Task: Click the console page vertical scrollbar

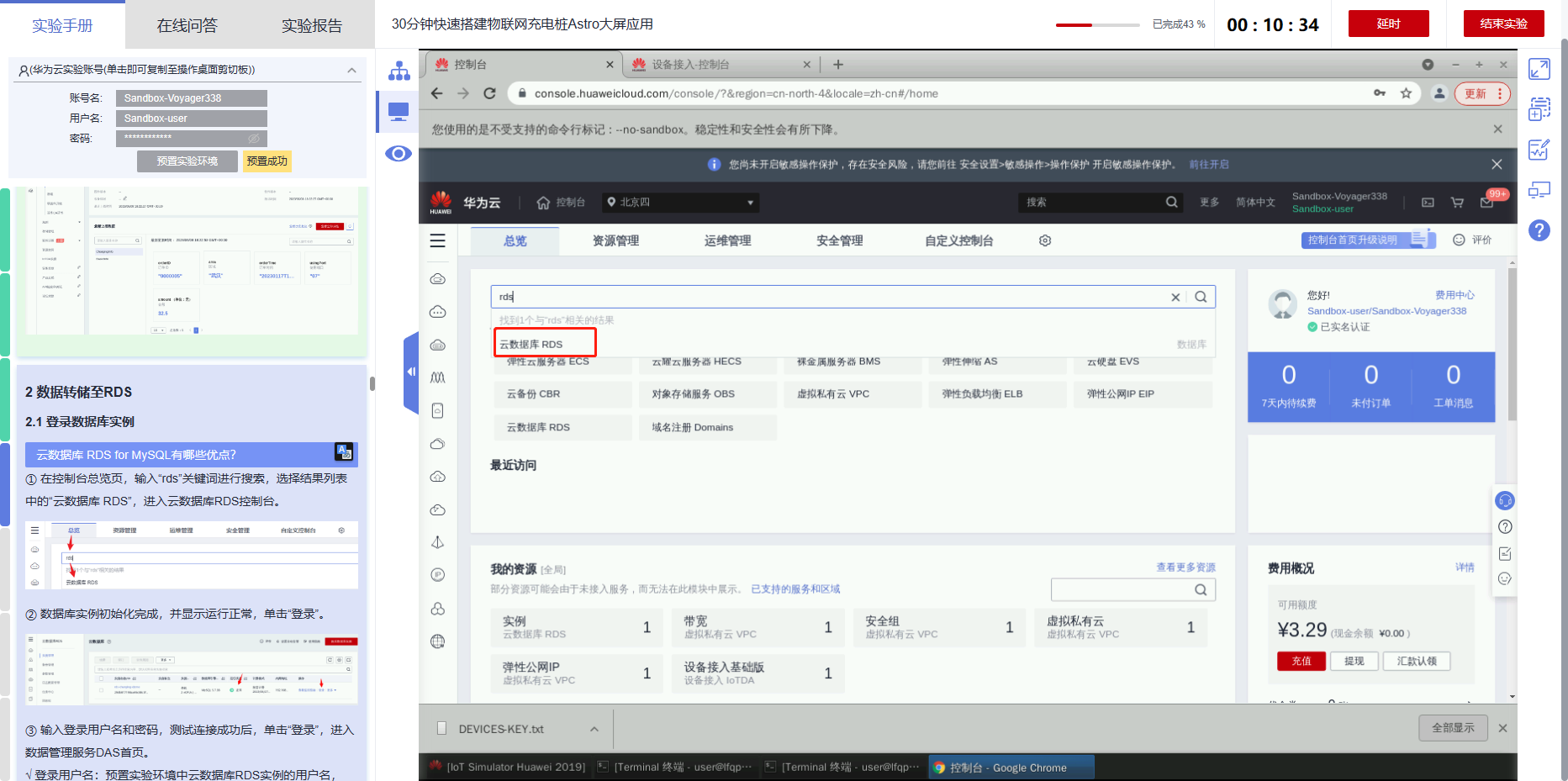Action: 1513,345
